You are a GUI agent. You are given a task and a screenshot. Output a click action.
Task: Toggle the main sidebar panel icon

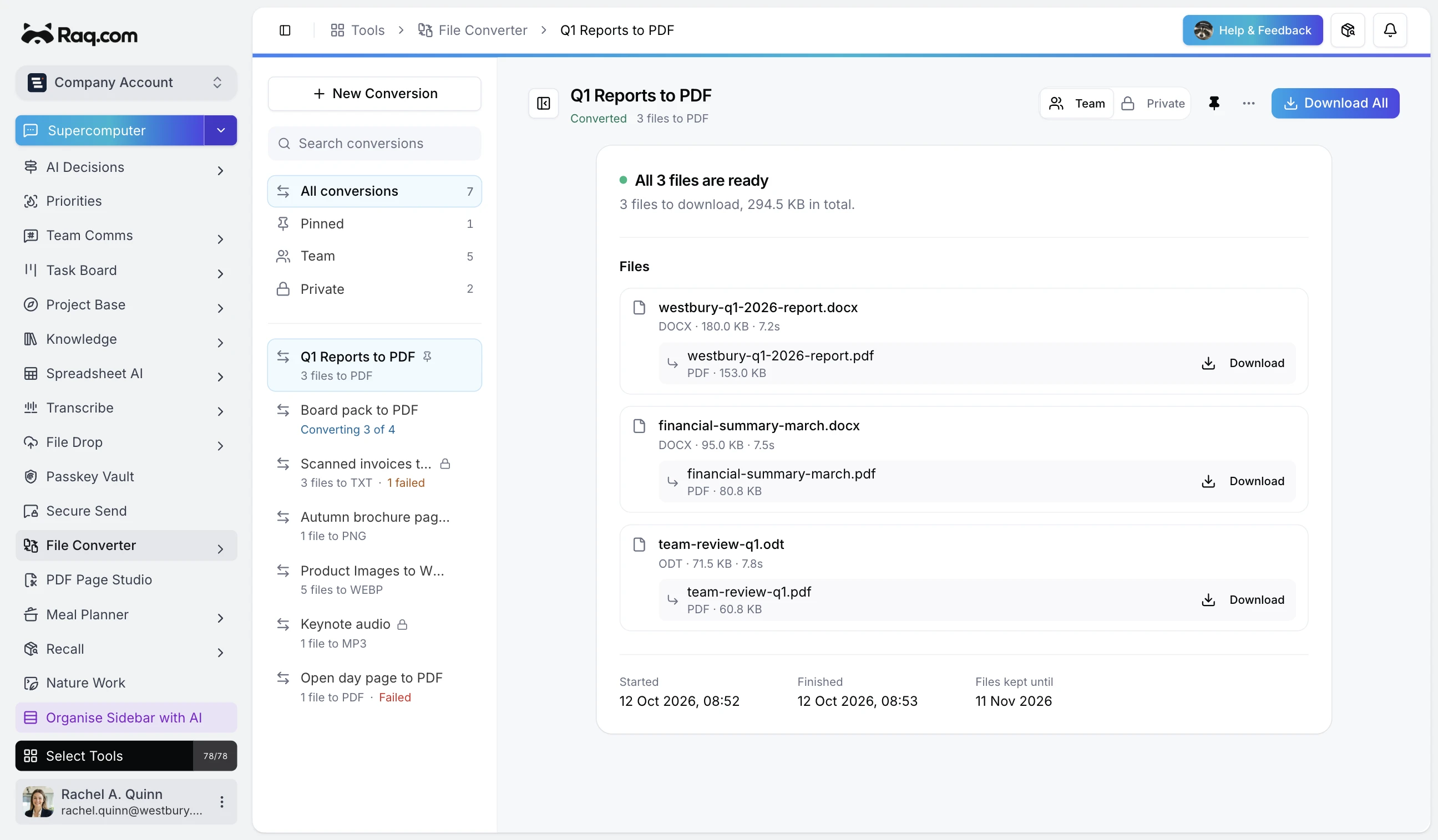285,30
